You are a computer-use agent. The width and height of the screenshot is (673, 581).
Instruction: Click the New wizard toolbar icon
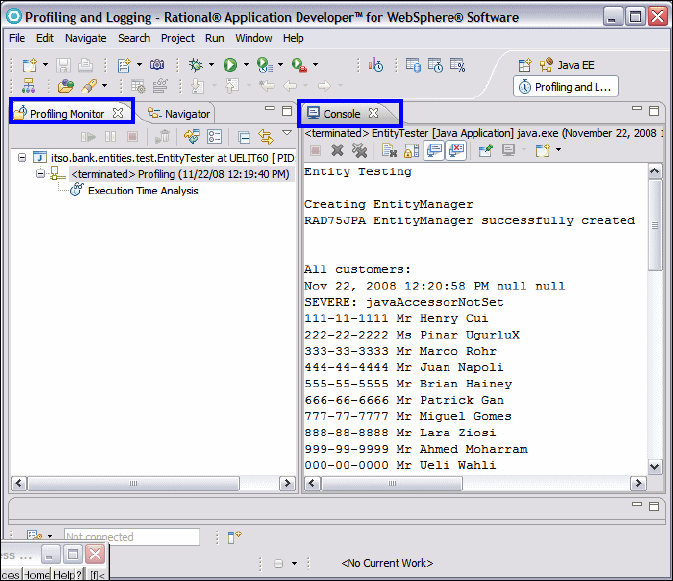[x=30, y=65]
